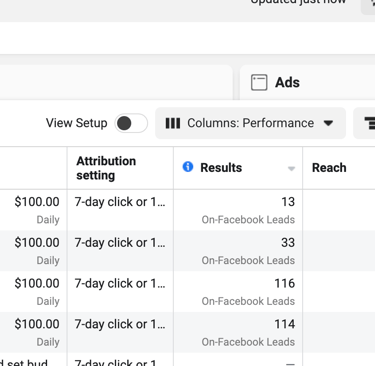The image size is (375, 366).
Task: Open the 114 On-Facebook Leads result
Action: 248,332
